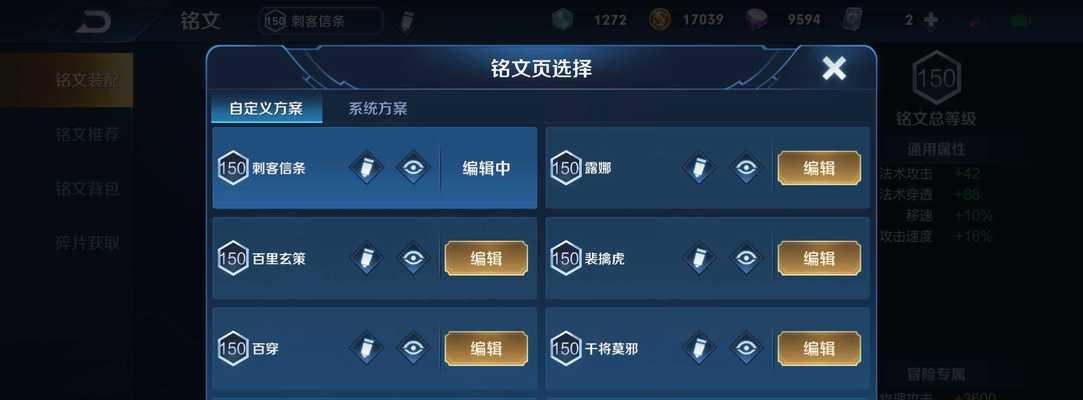Switch to the 系统方案 tab

click(377, 108)
